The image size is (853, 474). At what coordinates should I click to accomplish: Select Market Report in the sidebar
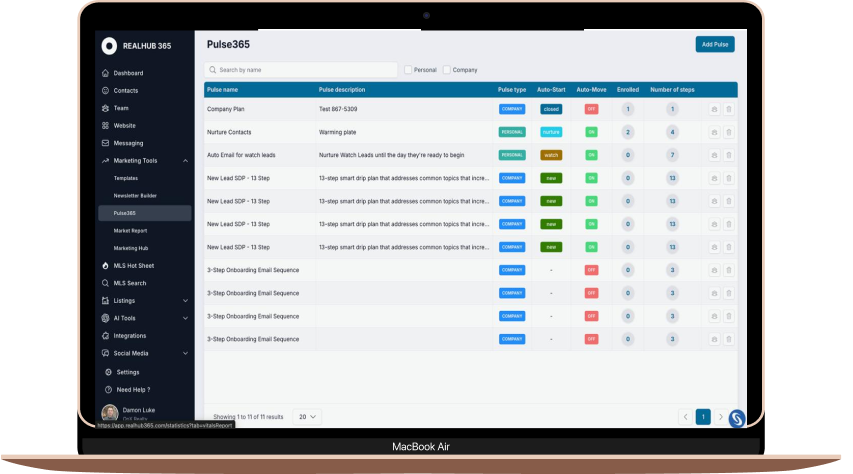[130, 230]
